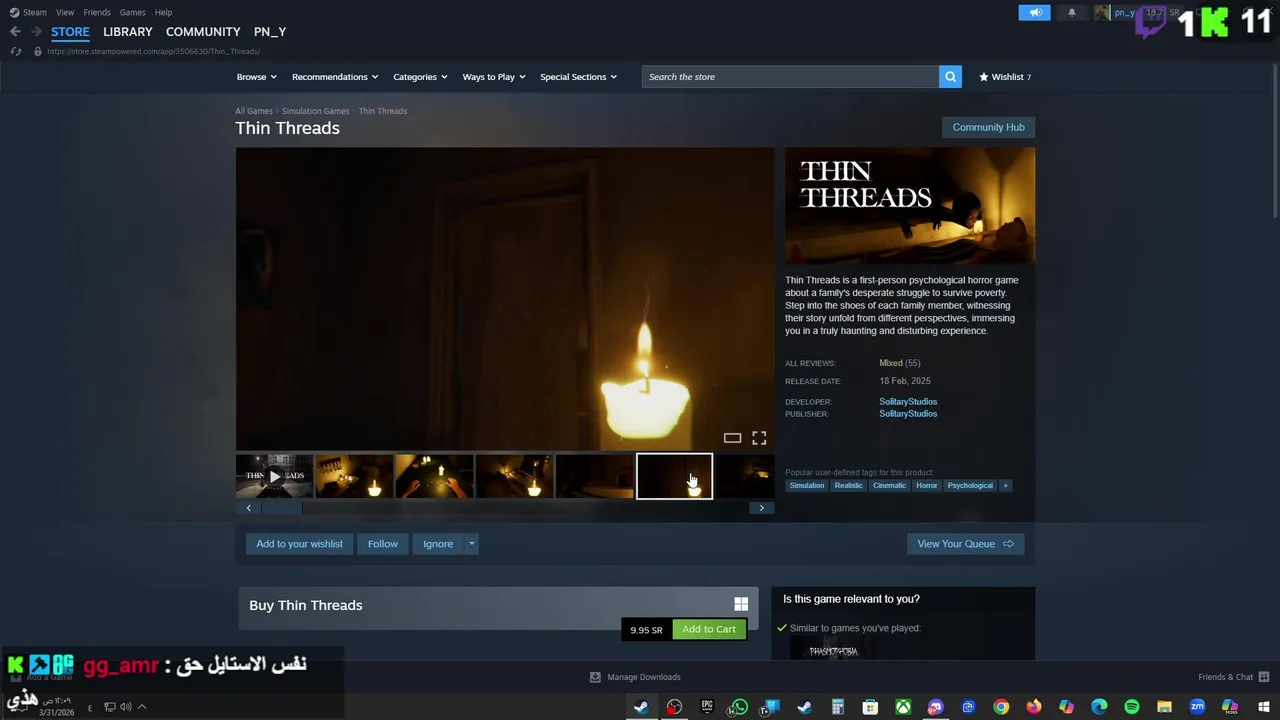Open the Help menu
Image resolution: width=1280 pixels, height=720 pixels.
pos(163,12)
